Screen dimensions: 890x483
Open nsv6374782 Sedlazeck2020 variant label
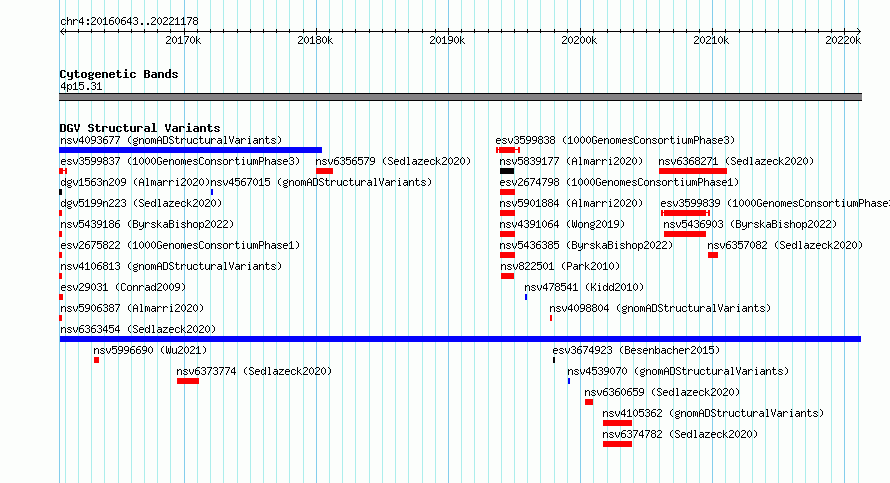680,434
